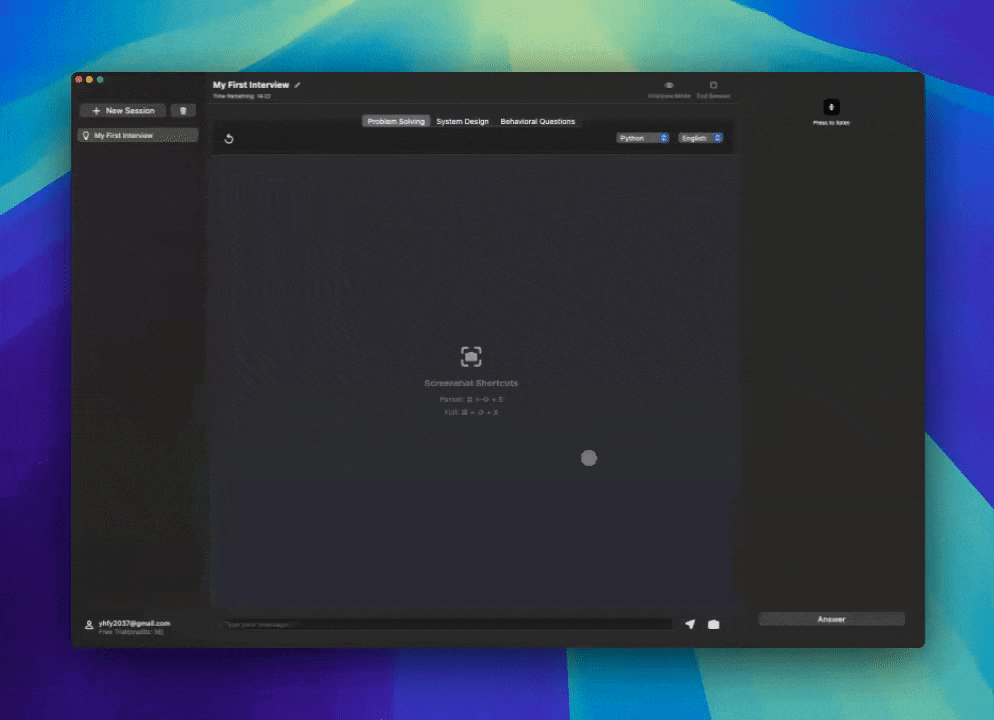Open the Behavioral Questions tab
The image size is (994, 720).
click(537, 121)
